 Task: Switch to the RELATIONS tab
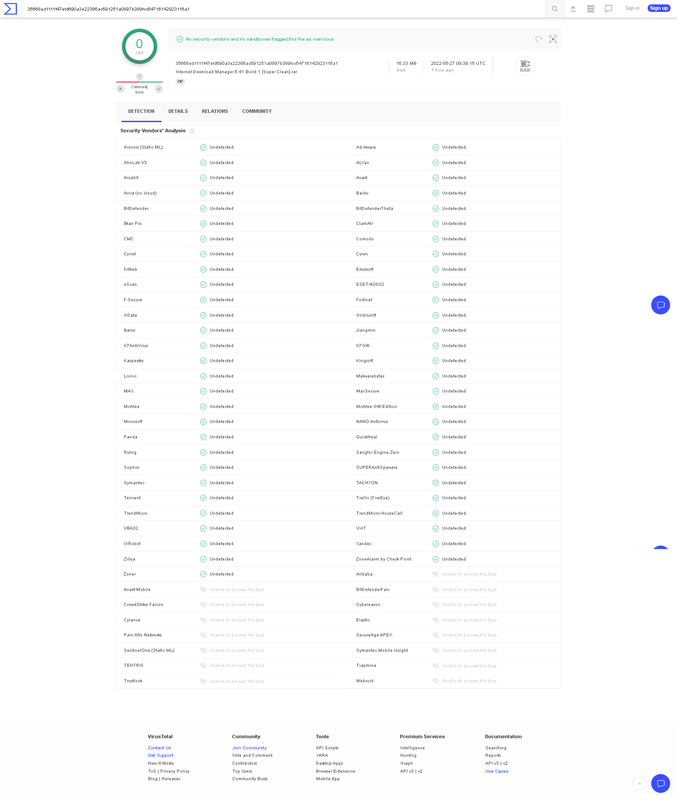[x=215, y=111]
